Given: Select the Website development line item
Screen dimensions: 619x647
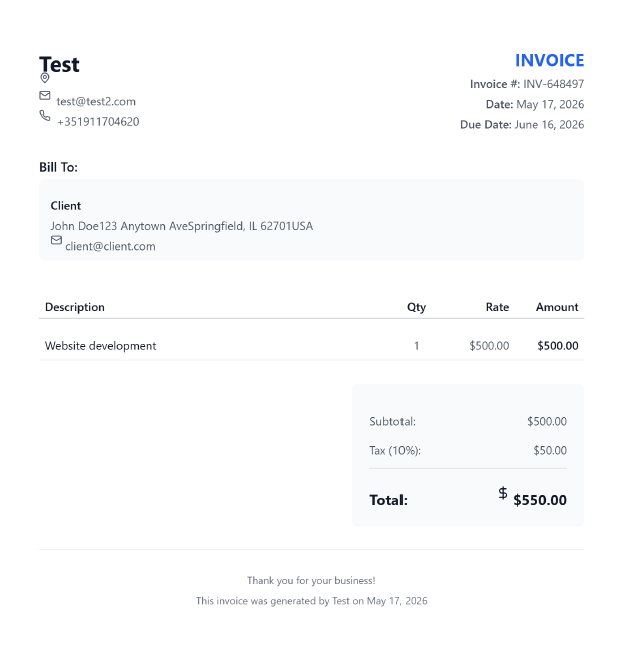Looking at the screenshot, I should [x=312, y=346].
